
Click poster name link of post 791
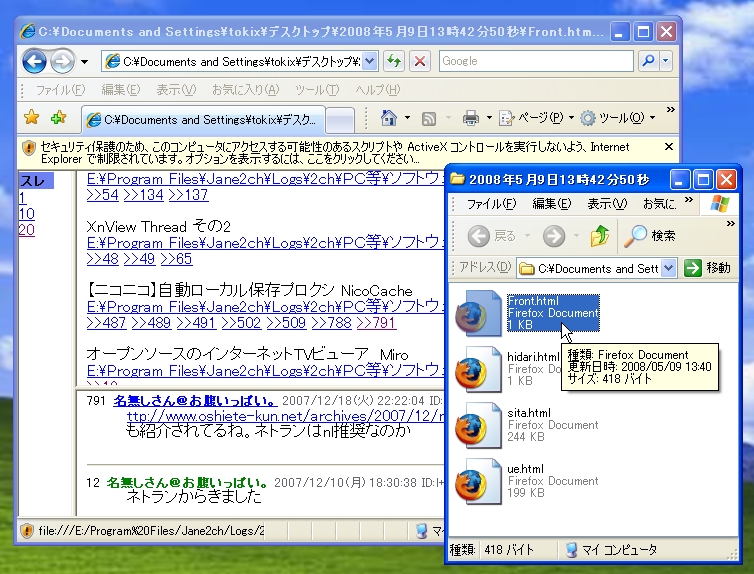[x=195, y=400]
